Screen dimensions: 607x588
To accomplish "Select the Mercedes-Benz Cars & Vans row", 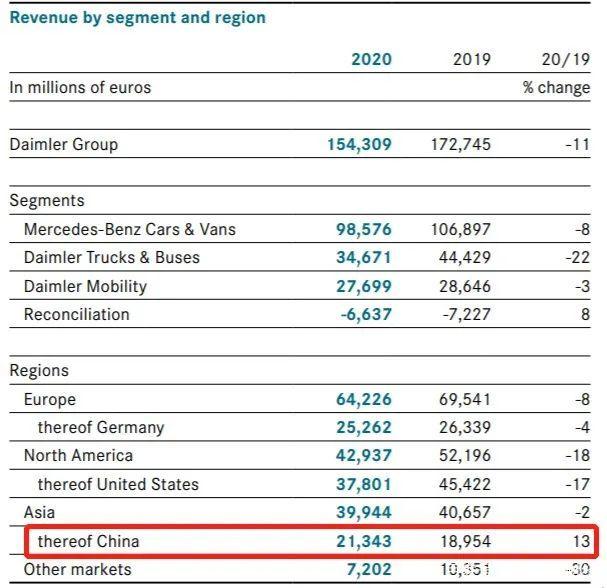I will [x=130, y=229].
